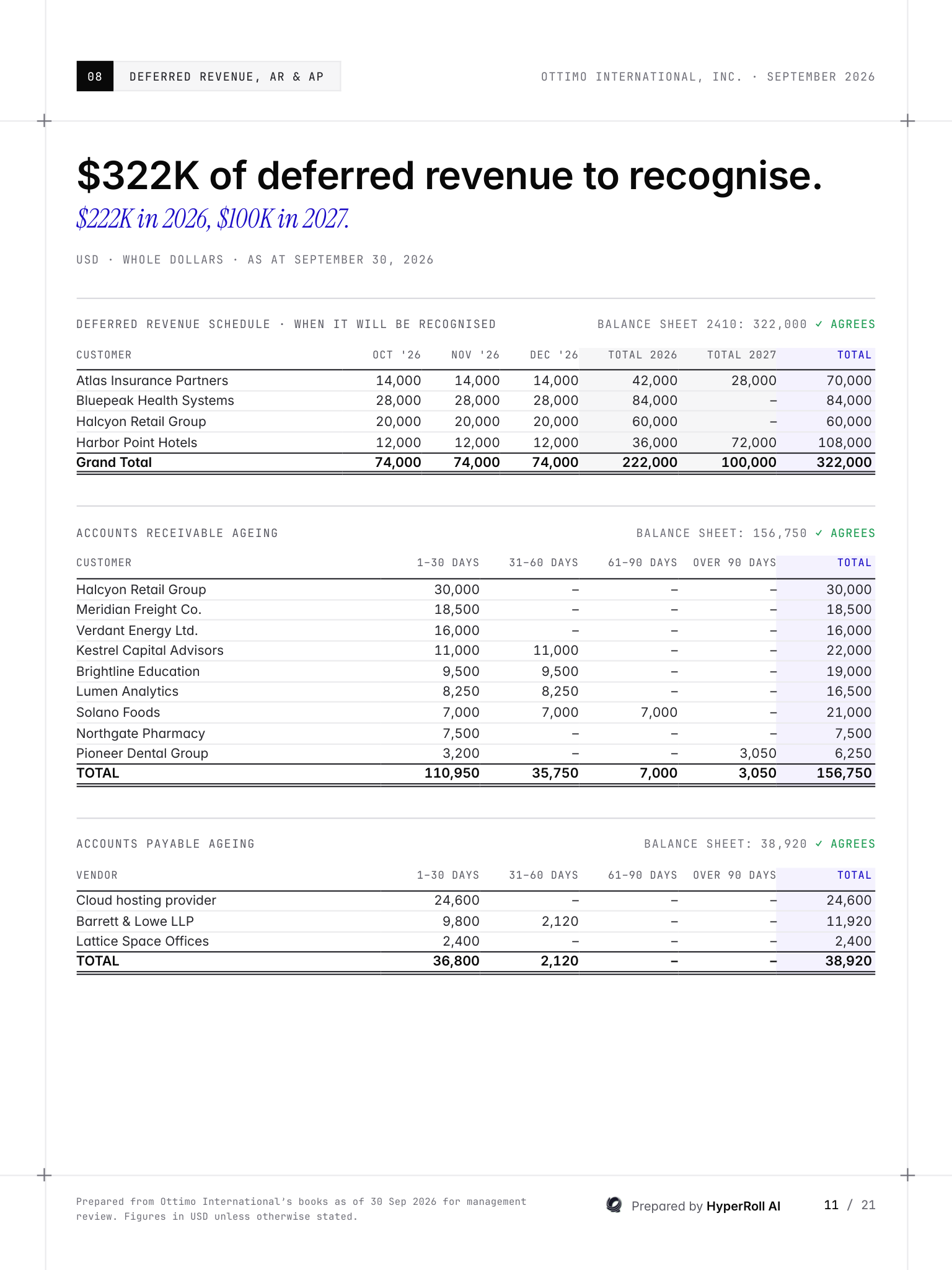
Task: Click 'Meridian Freight Co.' in AR ageing
Action: tap(139, 610)
